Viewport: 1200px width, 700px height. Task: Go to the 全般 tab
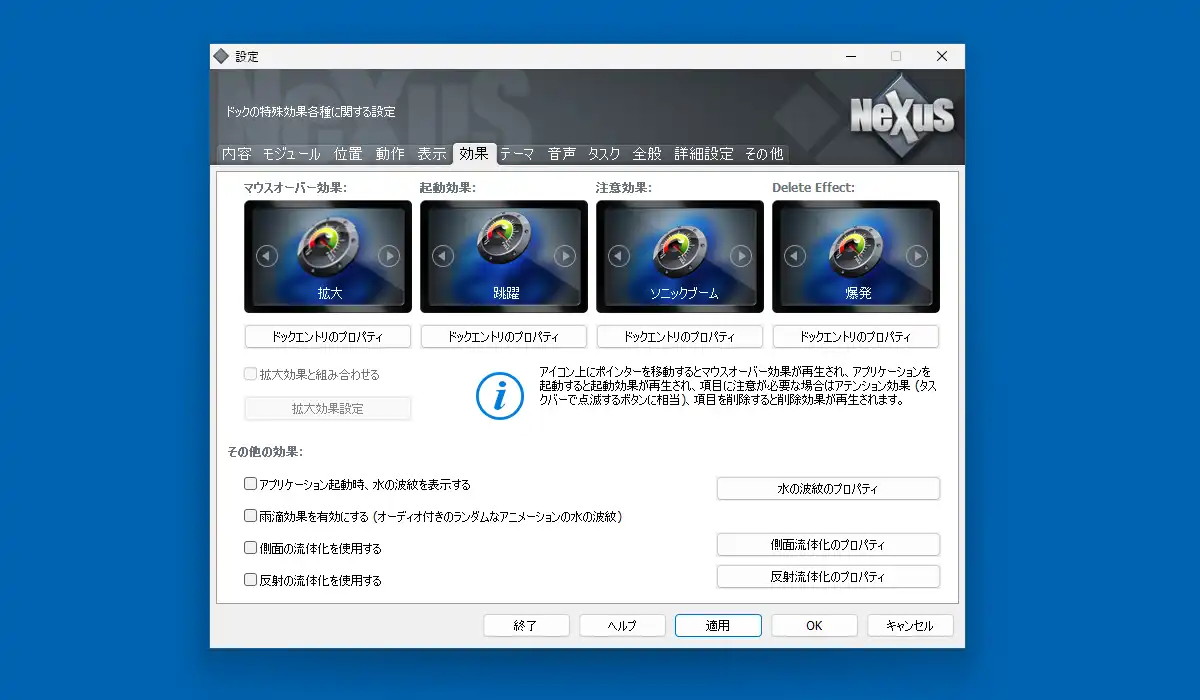tap(647, 154)
